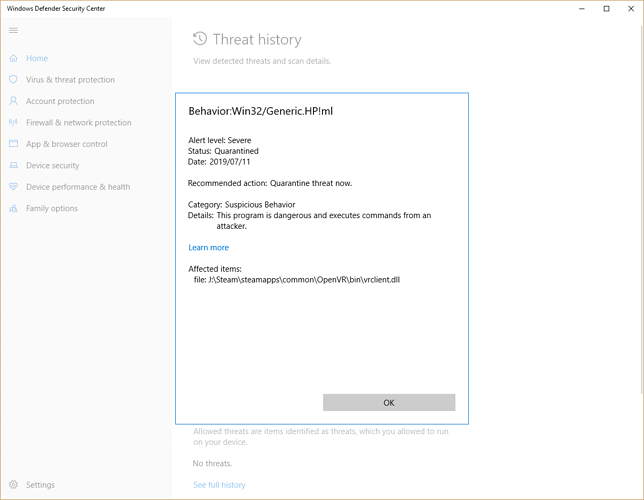Open Device security section
The height and width of the screenshot is (500, 644).
click(x=53, y=165)
